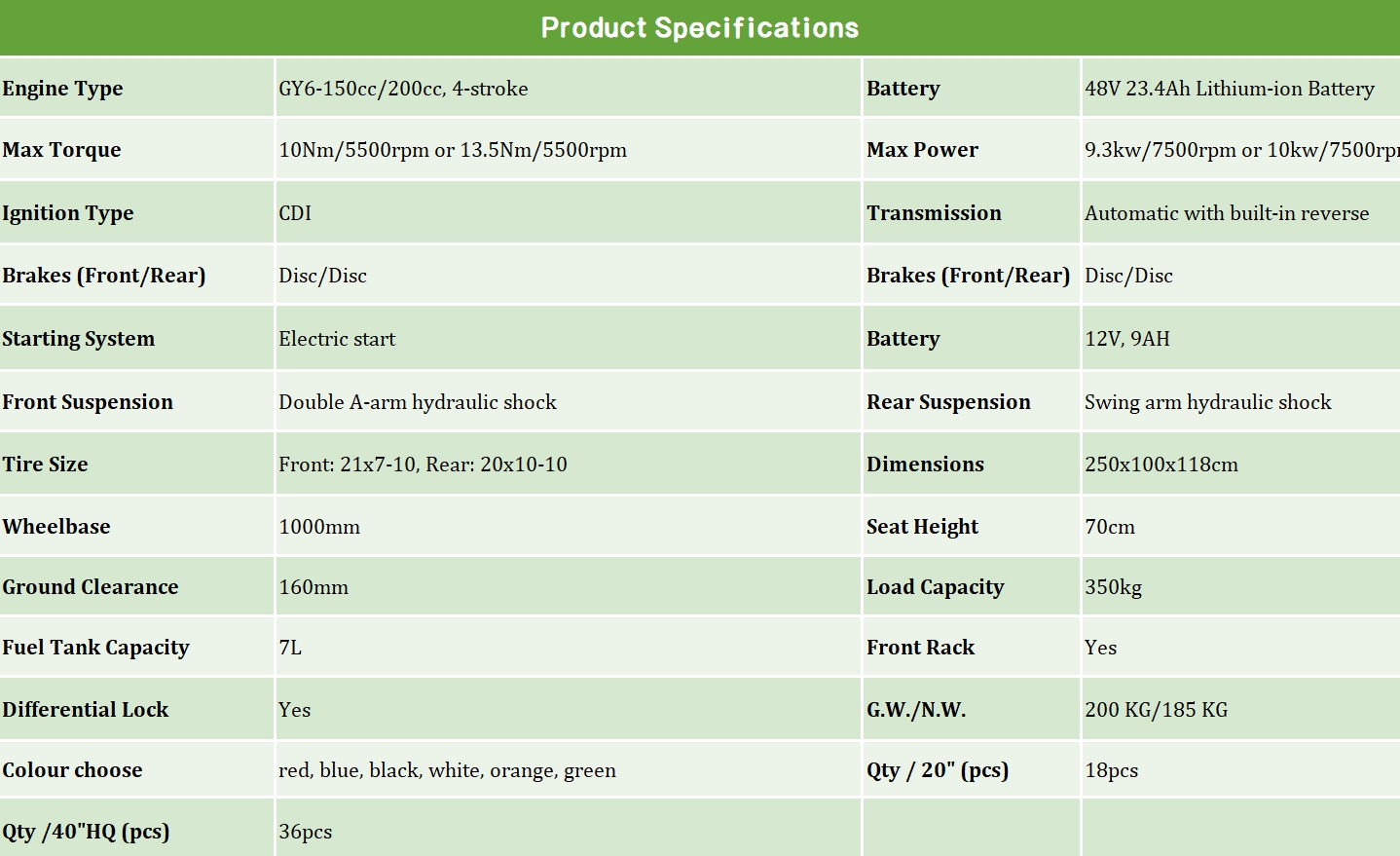1400x856 pixels.
Task: Click the GY6-150cc/200cc, 4-stroke value
Action: 403,89
